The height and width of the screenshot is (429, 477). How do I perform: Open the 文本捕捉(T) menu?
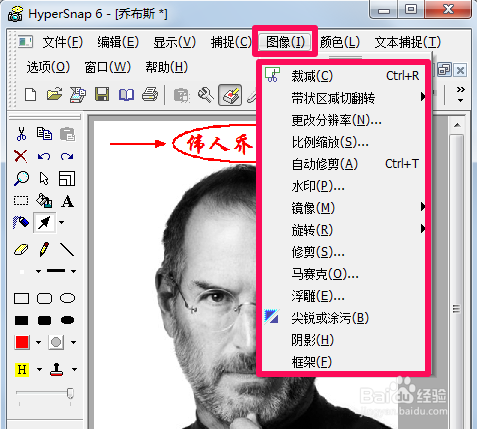(x=408, y=42)
